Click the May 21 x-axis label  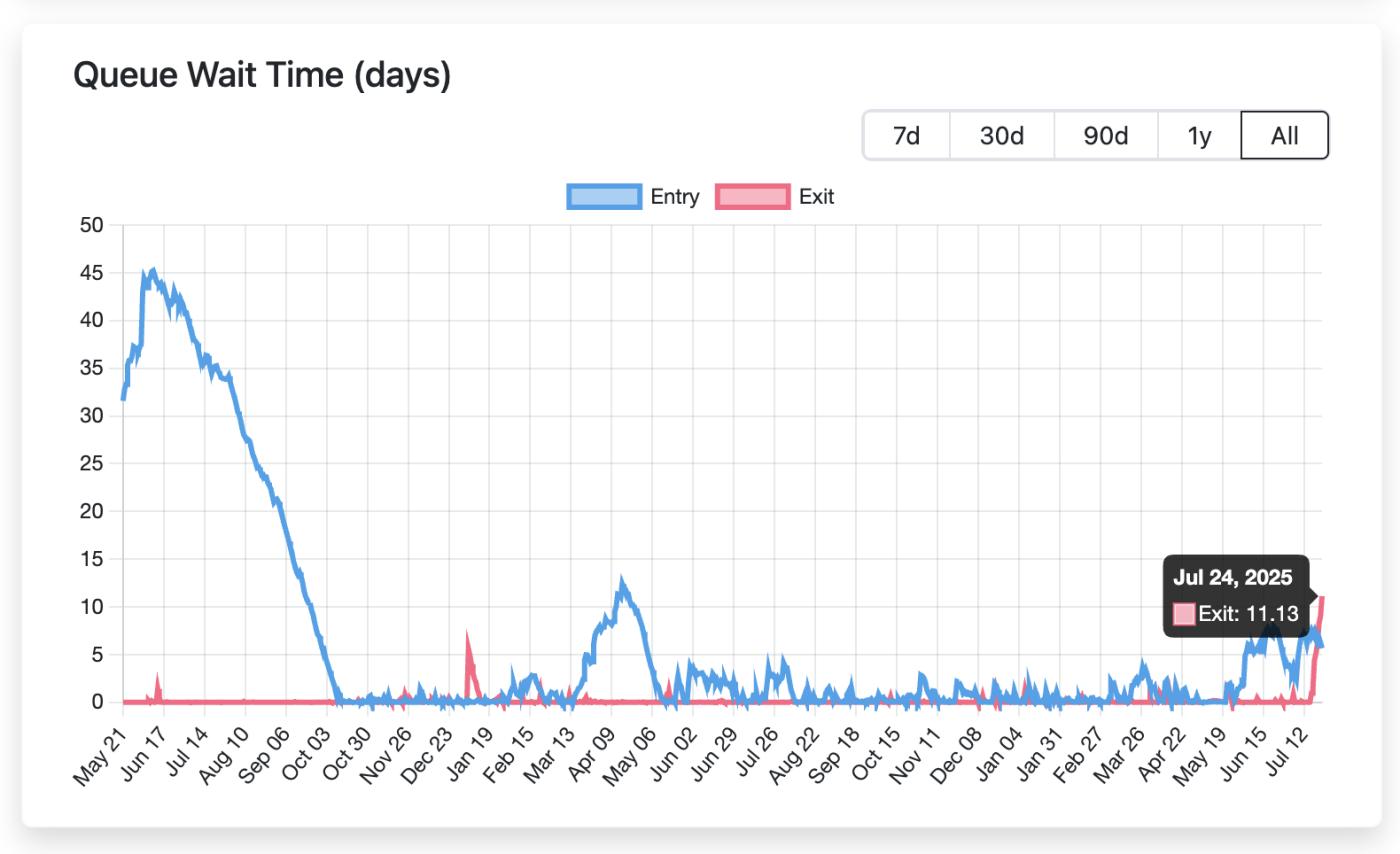[98, 755]
